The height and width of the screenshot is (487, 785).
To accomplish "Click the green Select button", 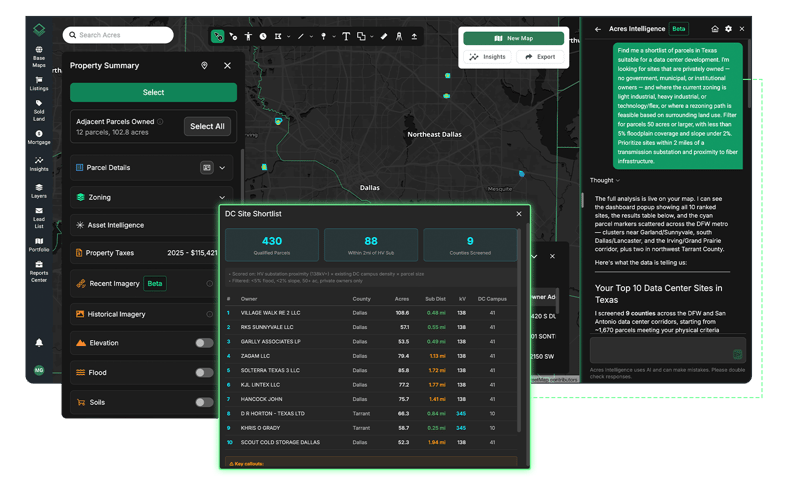I will coord(153,92).
